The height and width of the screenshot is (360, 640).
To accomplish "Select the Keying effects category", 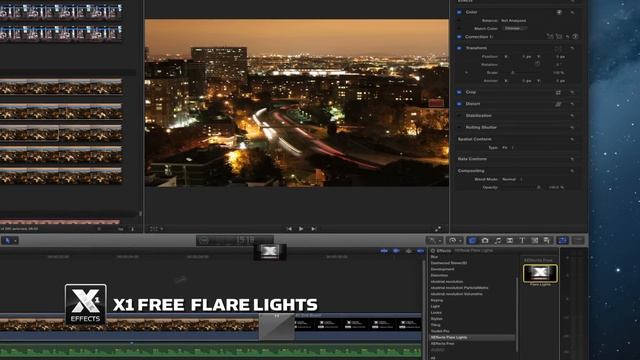I will pyautogui.click(x=437, y=300).
